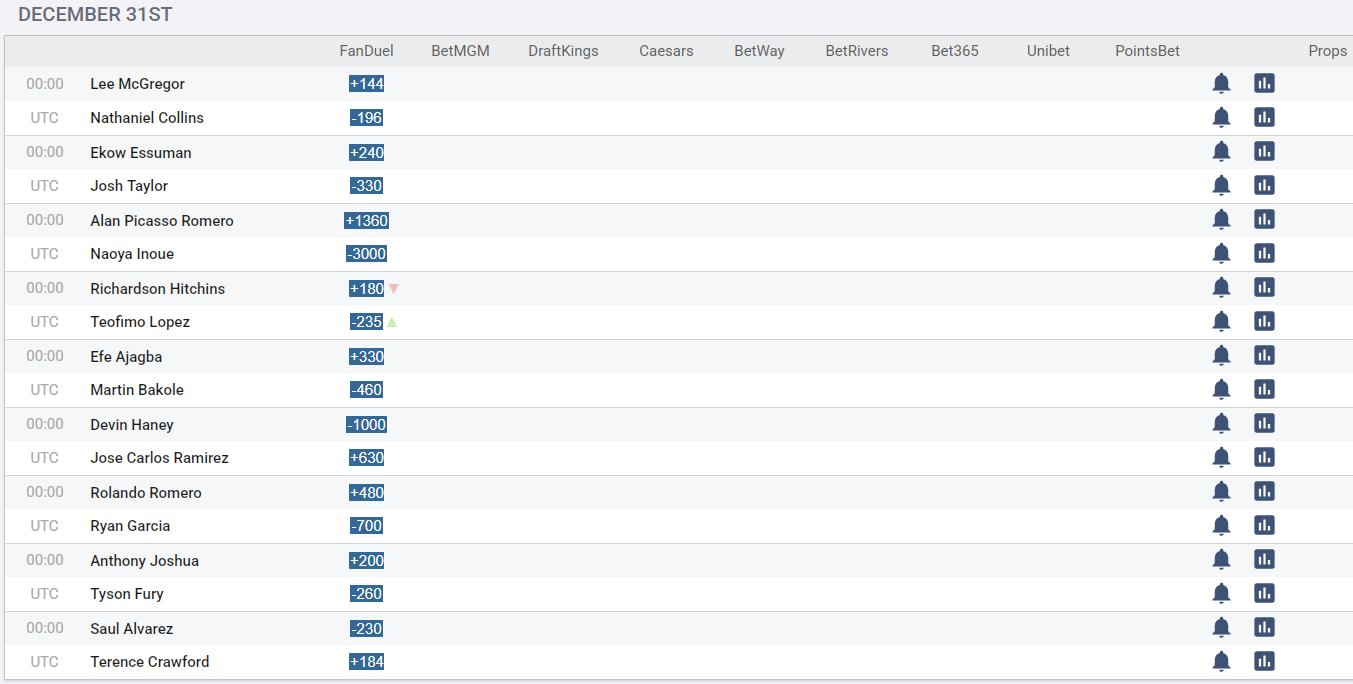1353x684 pixels.
Task: Click the alert bell for Nathaniel Collins
Action: coord(1221,118)
